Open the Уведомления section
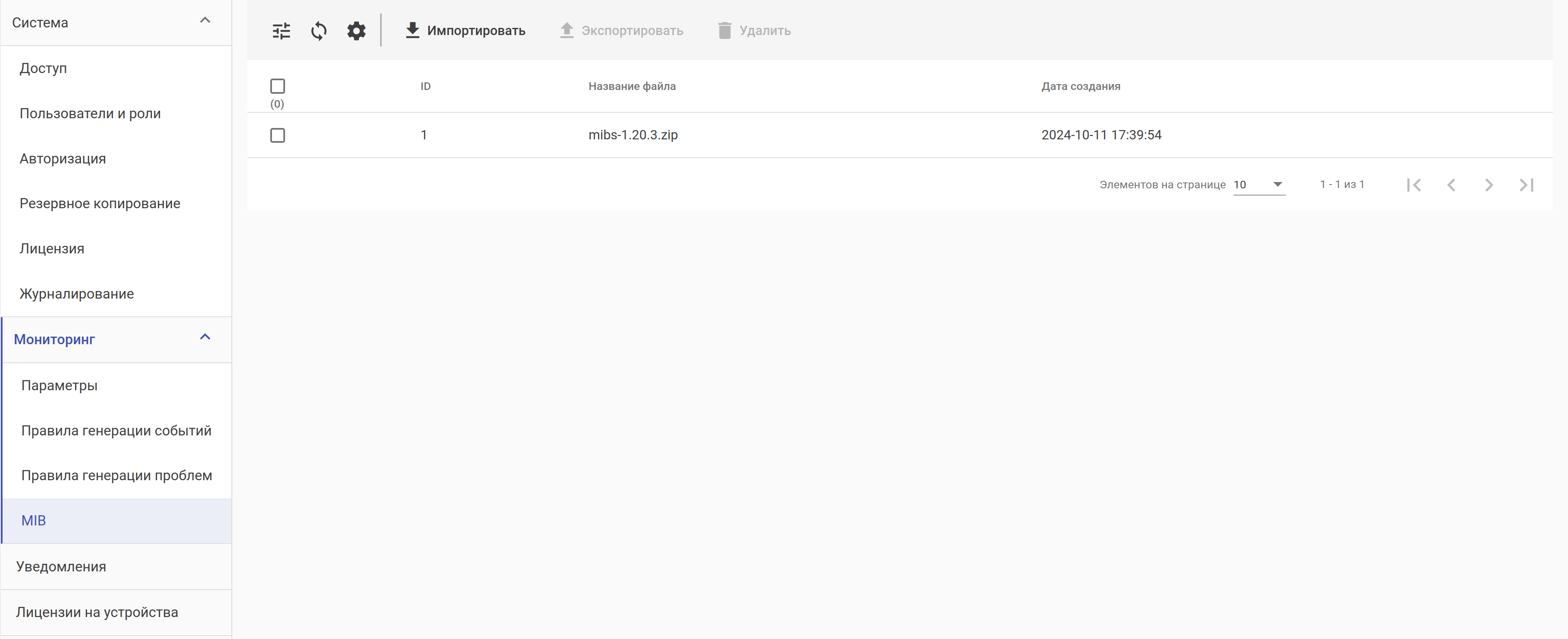The height and width of the screenshot is (639, 1568). [61, 567]
